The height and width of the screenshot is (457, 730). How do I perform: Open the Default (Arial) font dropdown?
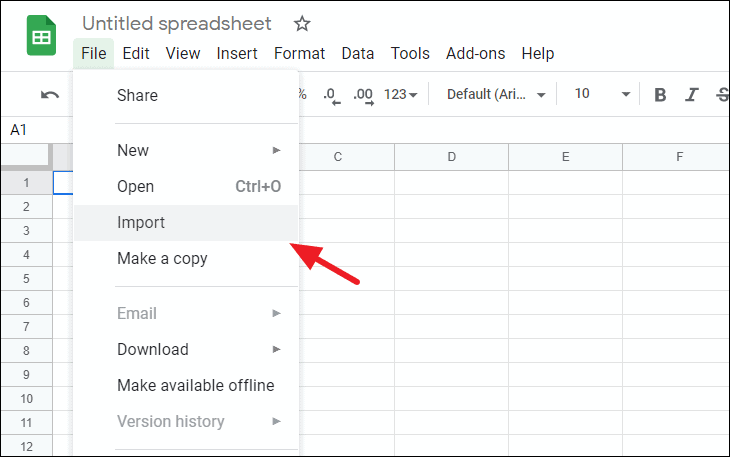(x=496, y=95)
